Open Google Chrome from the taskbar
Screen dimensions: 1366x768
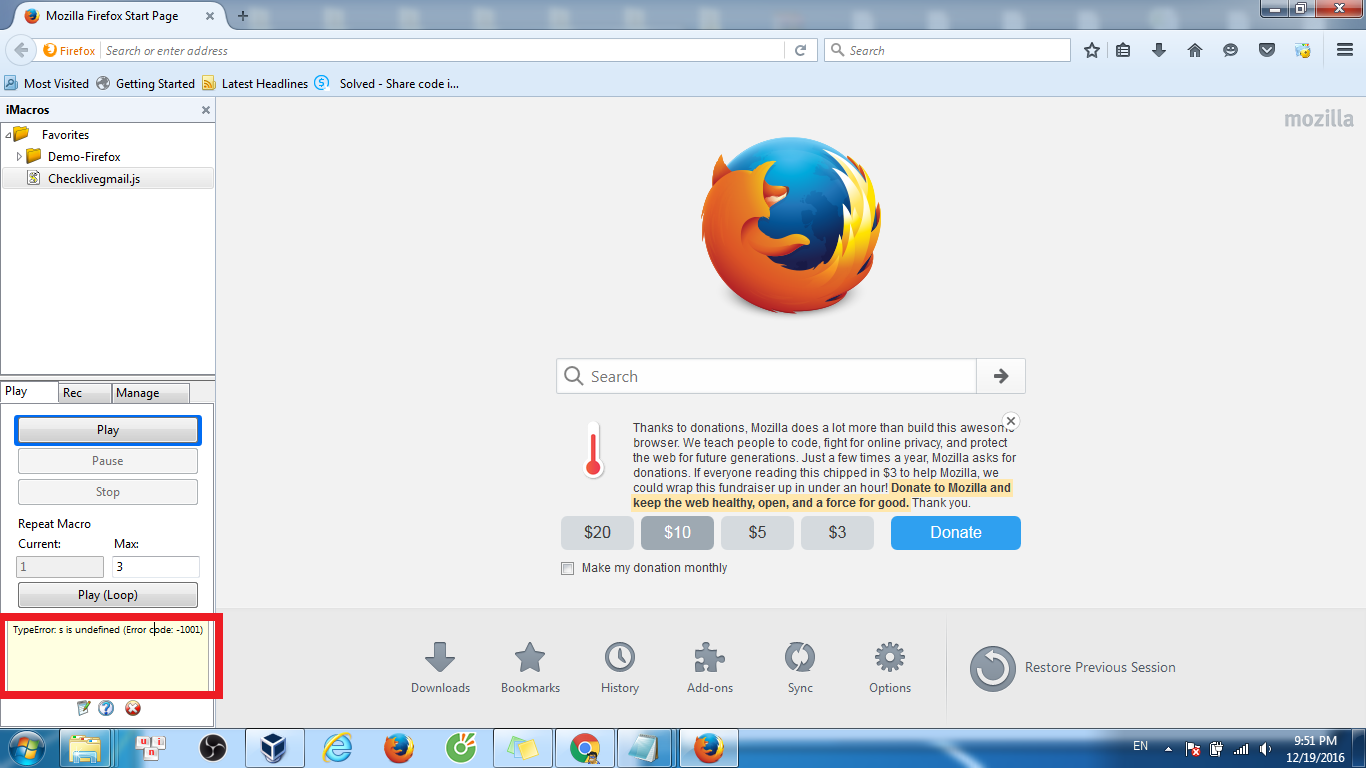click(585, 748)
